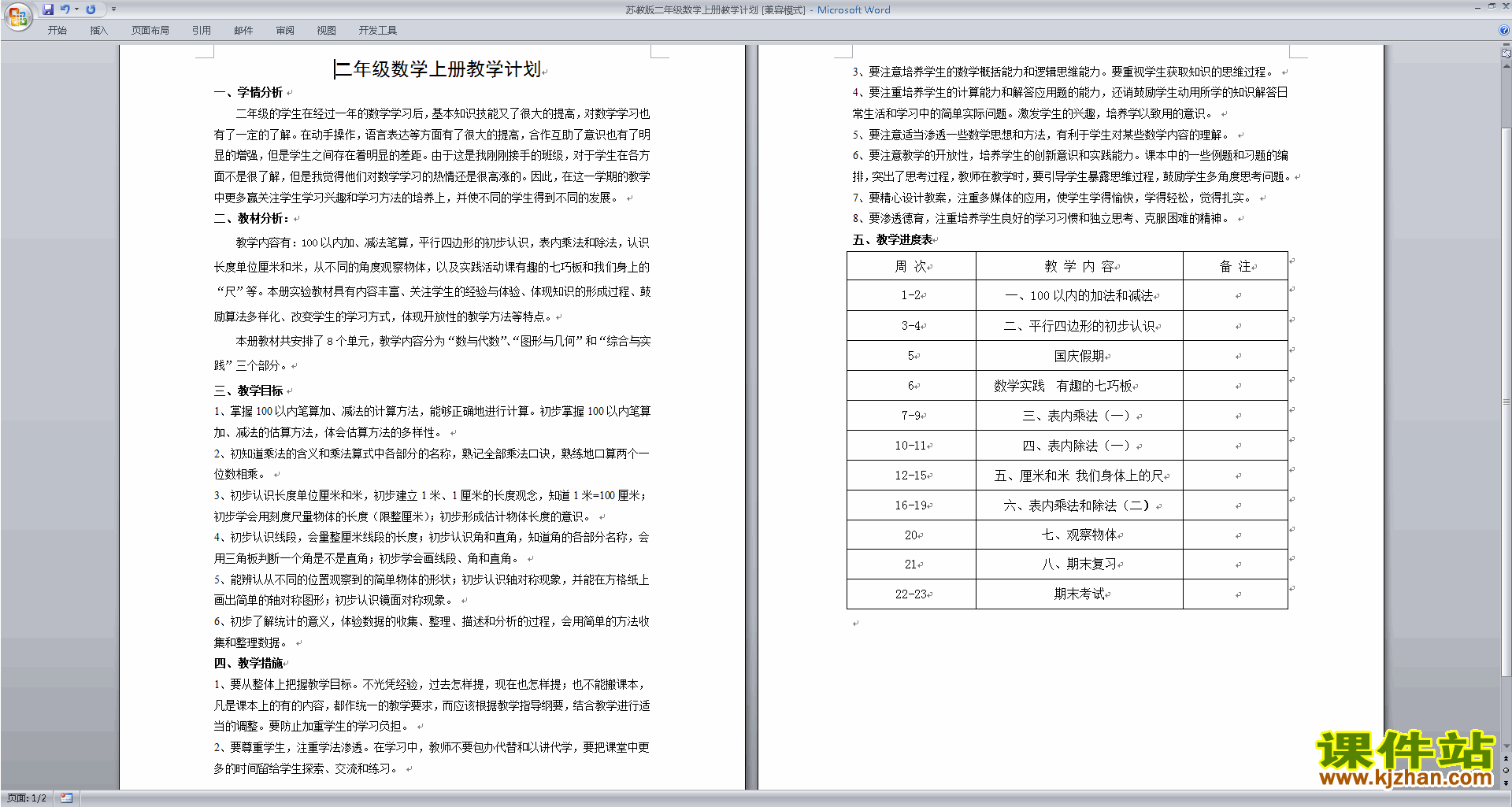Click the week cell 1-2
Screen dimensions: 1512x807
[x=911, y=295]
